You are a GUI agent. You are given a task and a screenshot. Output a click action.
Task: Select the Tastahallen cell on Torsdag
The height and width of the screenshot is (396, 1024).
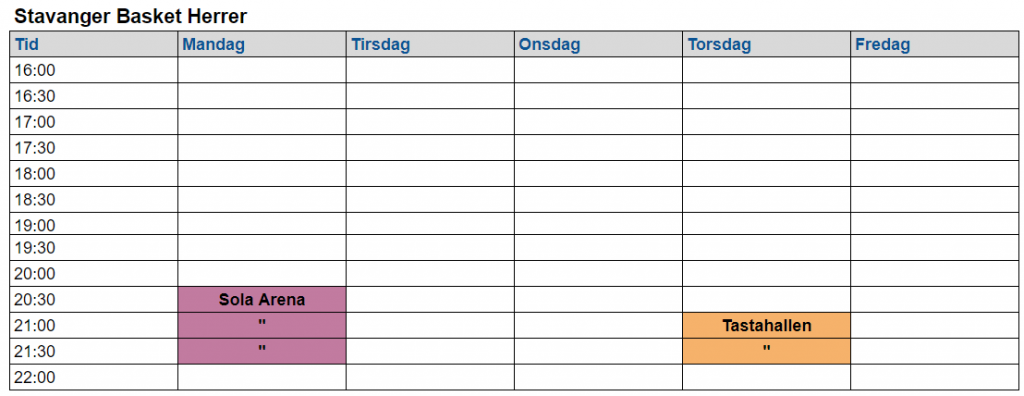(x=767, y=325)
